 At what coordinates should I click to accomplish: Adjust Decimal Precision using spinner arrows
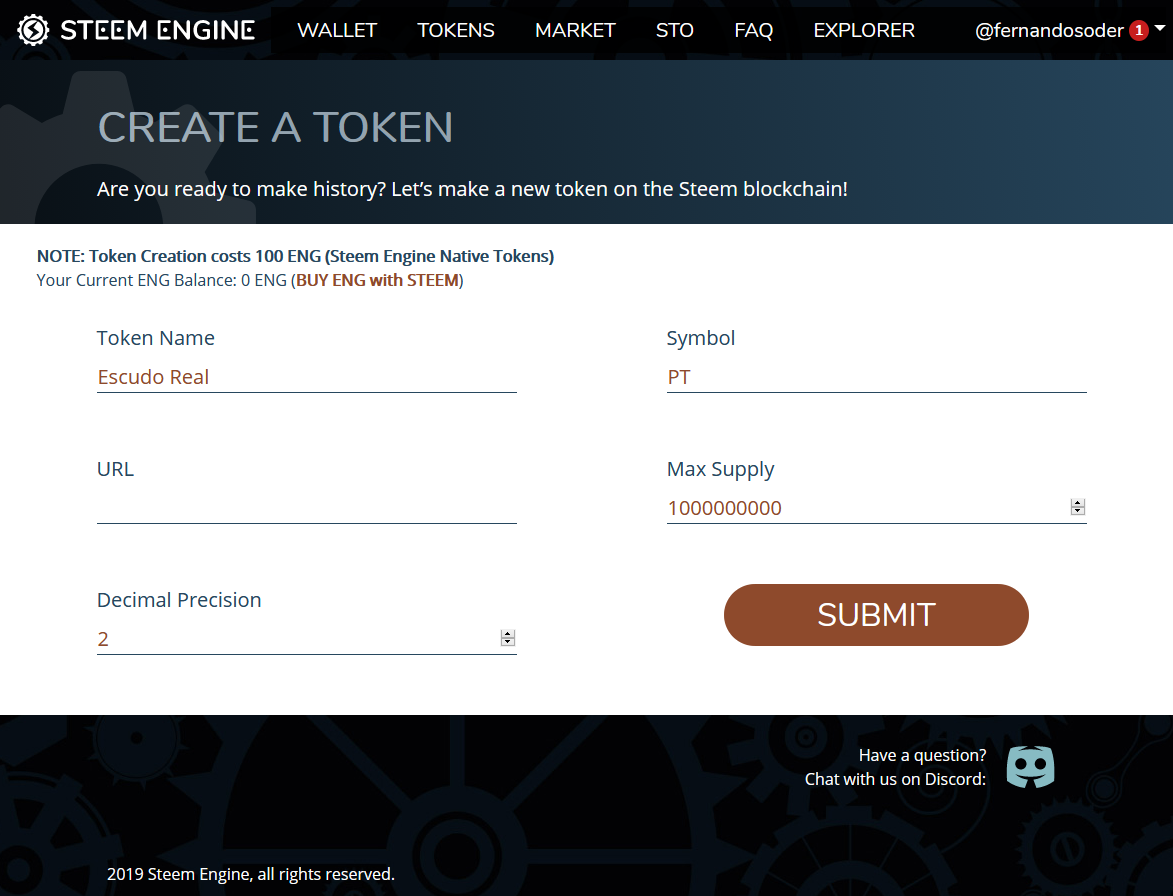point(508,638)
